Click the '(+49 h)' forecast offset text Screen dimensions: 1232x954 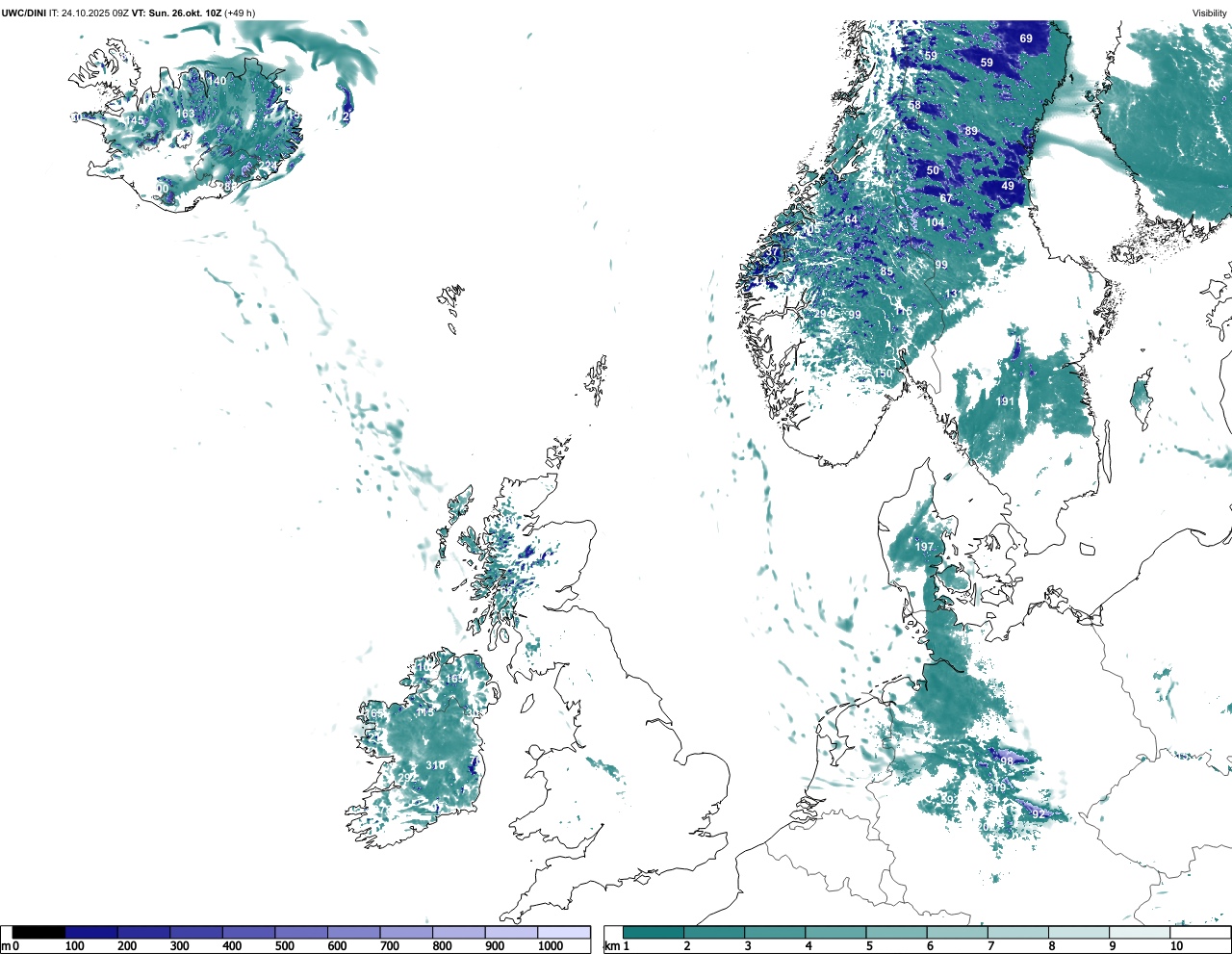click(240, 13)
